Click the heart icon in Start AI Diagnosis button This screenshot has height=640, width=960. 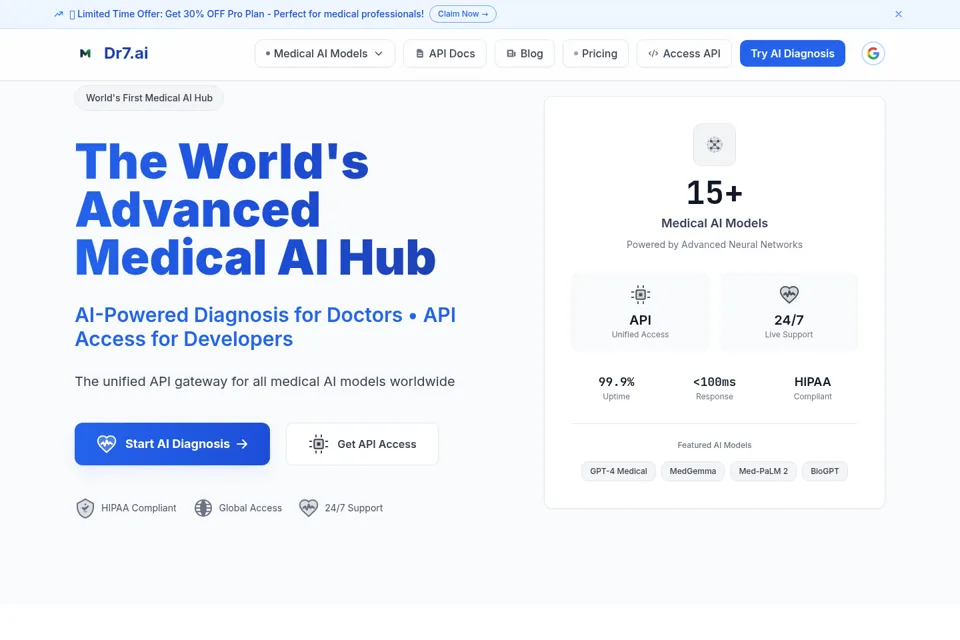pyautogui.click(x=107, y=443)
